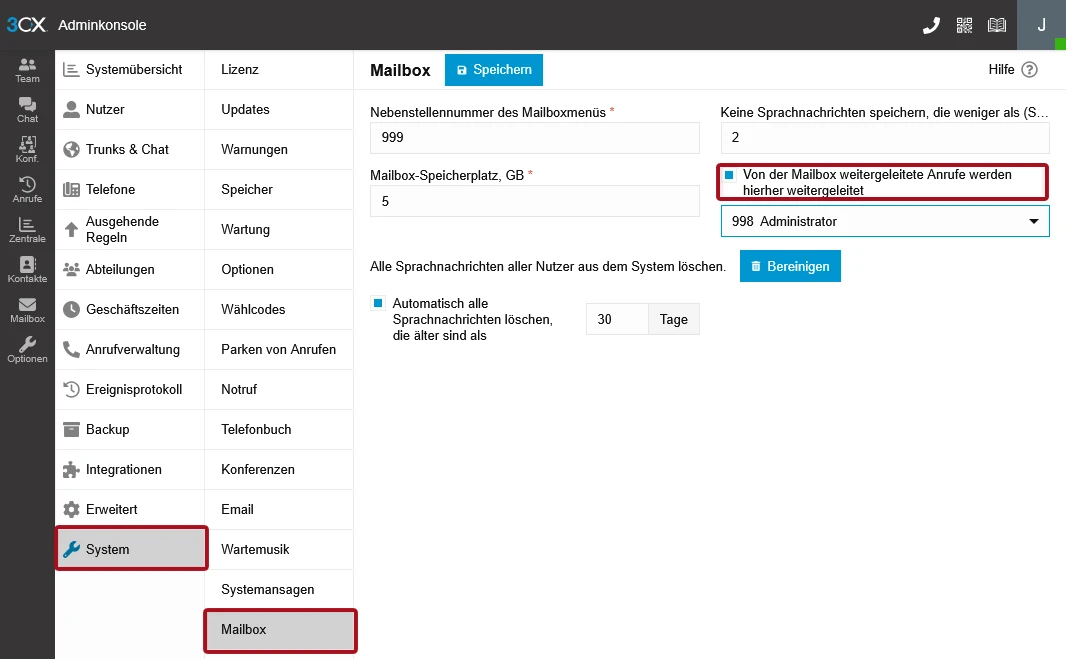Open the Chat icon in left sidebar
The height and width of the screenshot is (659, 1066).
(x=27, y=109)
